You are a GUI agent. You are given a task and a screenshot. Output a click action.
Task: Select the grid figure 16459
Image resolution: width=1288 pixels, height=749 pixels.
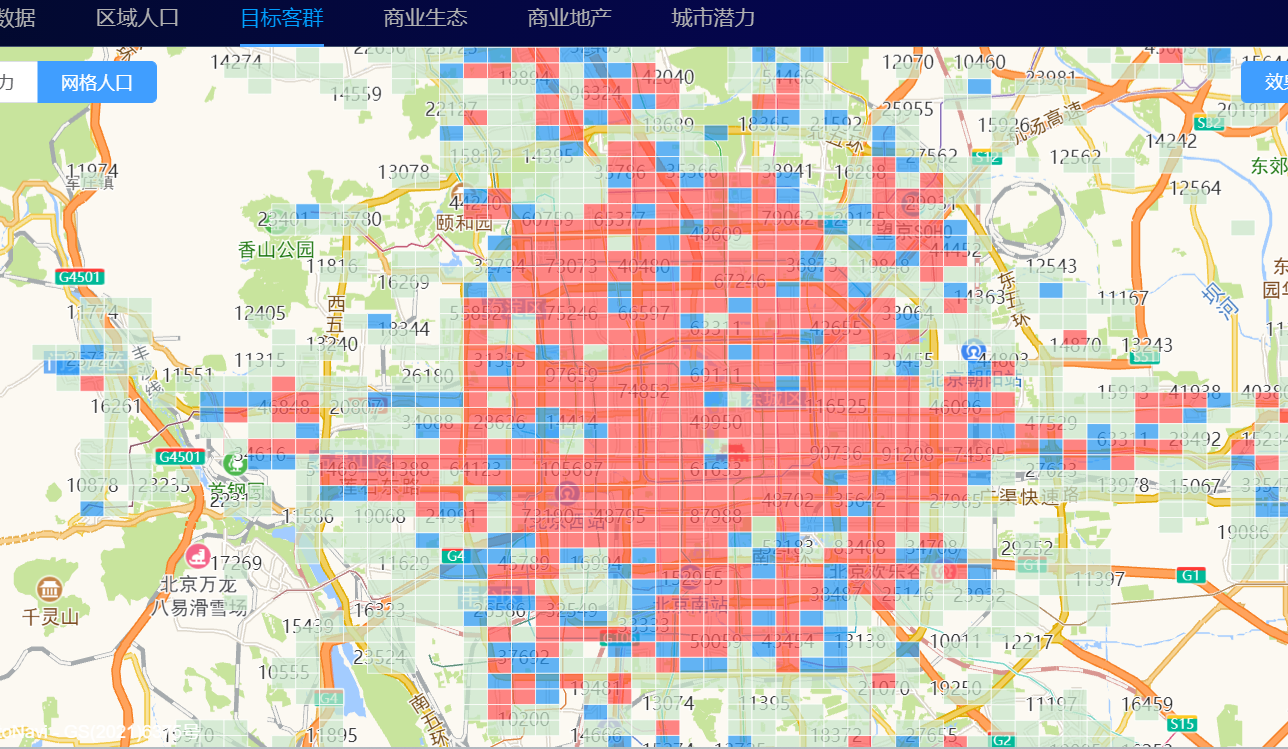pos(1146,704)
